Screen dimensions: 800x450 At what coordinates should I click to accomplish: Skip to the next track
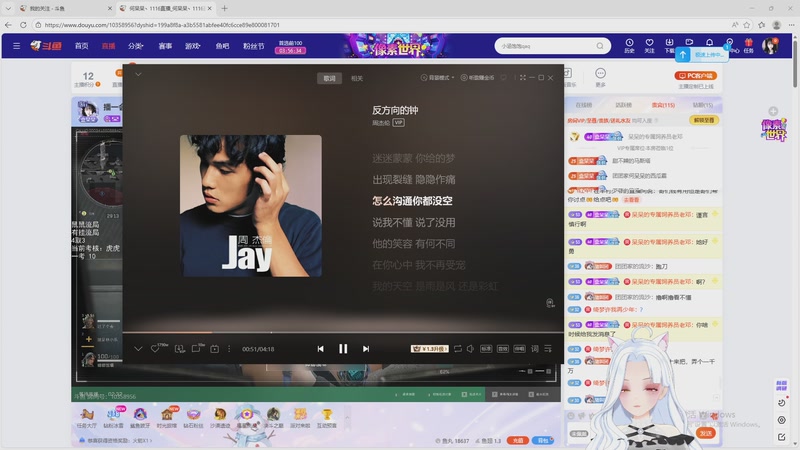366,348
